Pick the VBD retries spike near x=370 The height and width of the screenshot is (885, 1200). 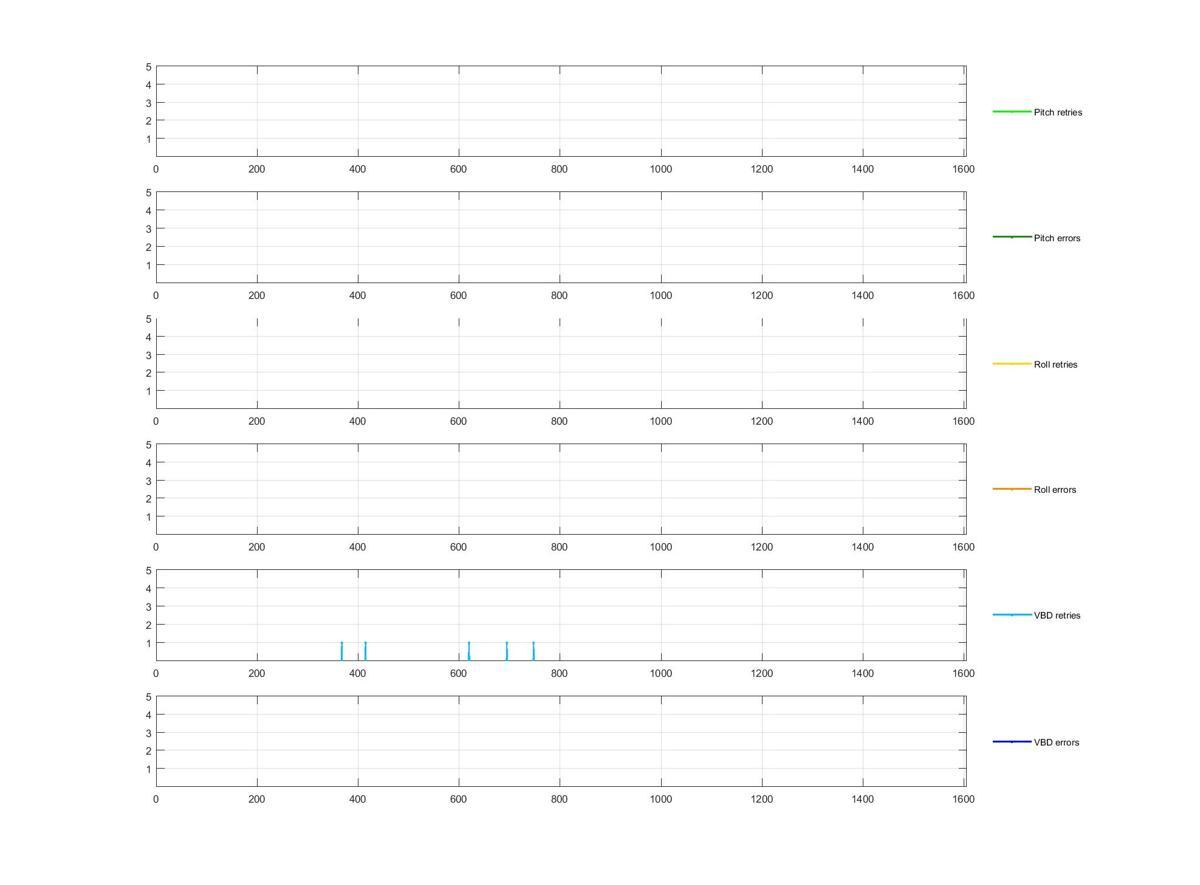[342, 651]
